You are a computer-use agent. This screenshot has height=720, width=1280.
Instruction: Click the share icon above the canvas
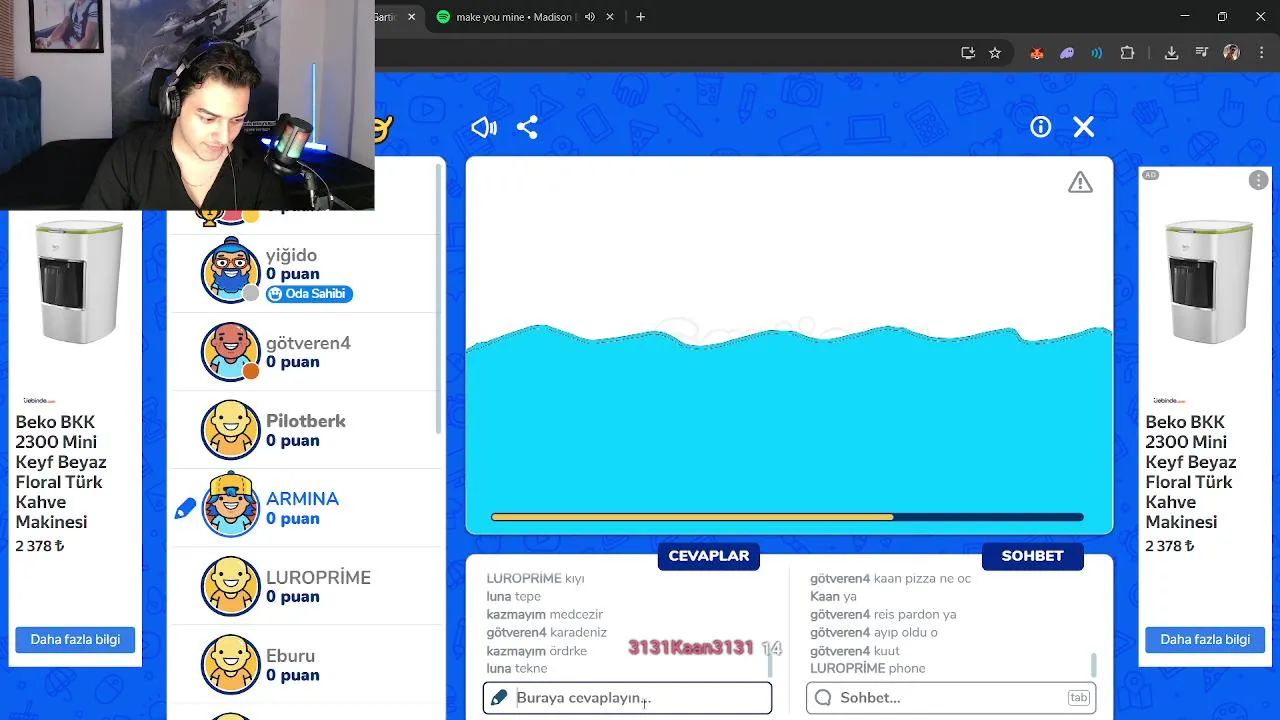(527, 127)
